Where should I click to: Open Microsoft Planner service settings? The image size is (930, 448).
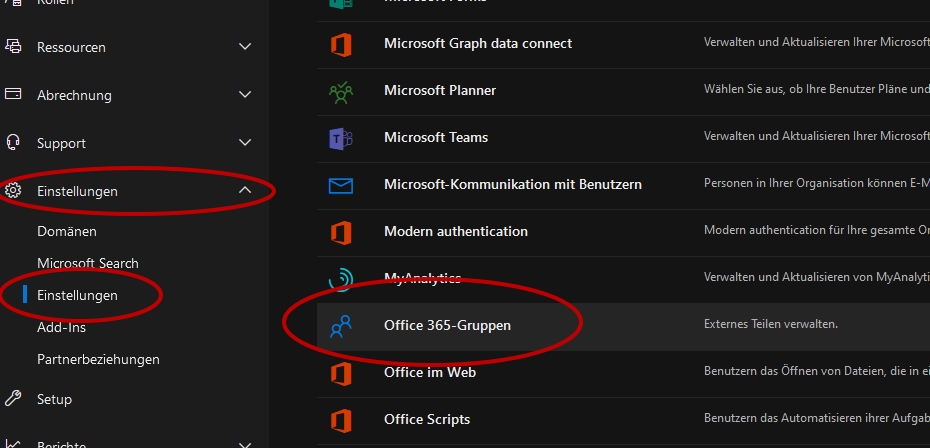[440, 90]
